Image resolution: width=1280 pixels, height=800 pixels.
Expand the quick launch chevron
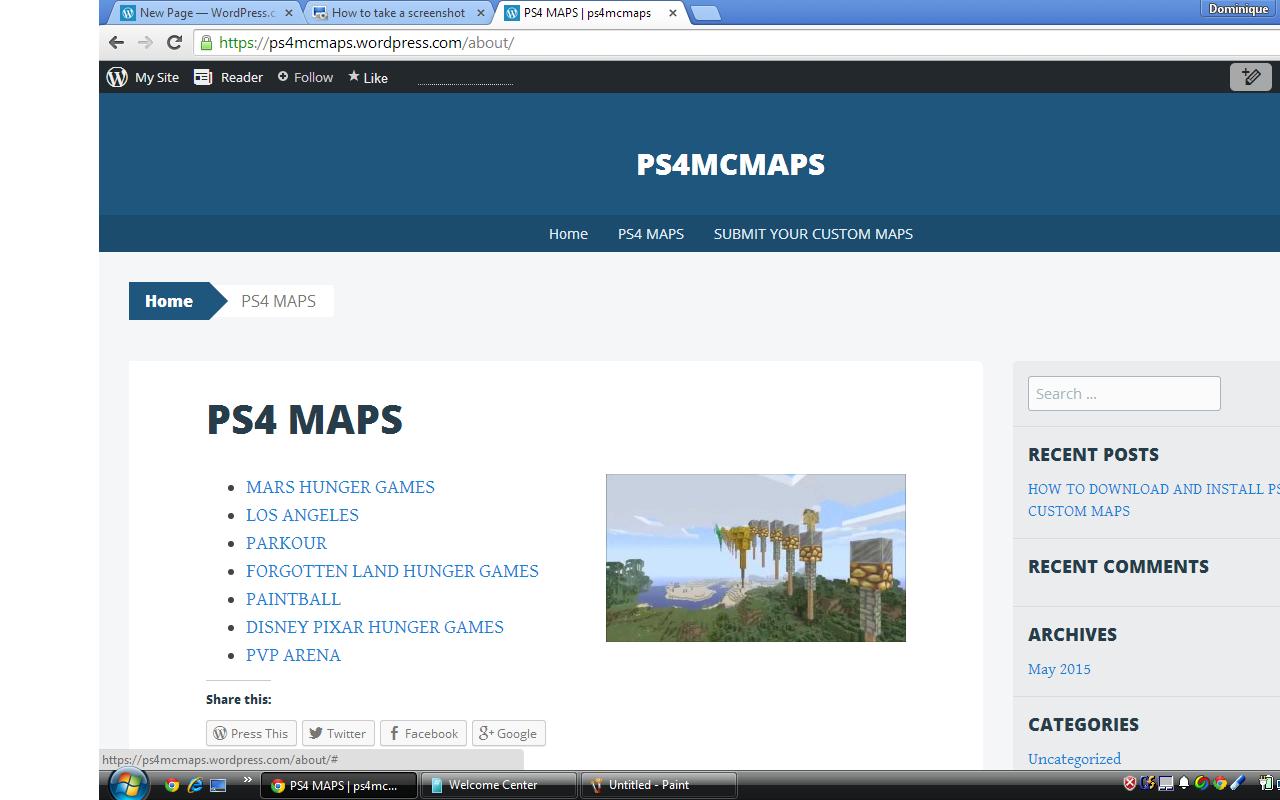pyautogui.click(x=247, y=780)
